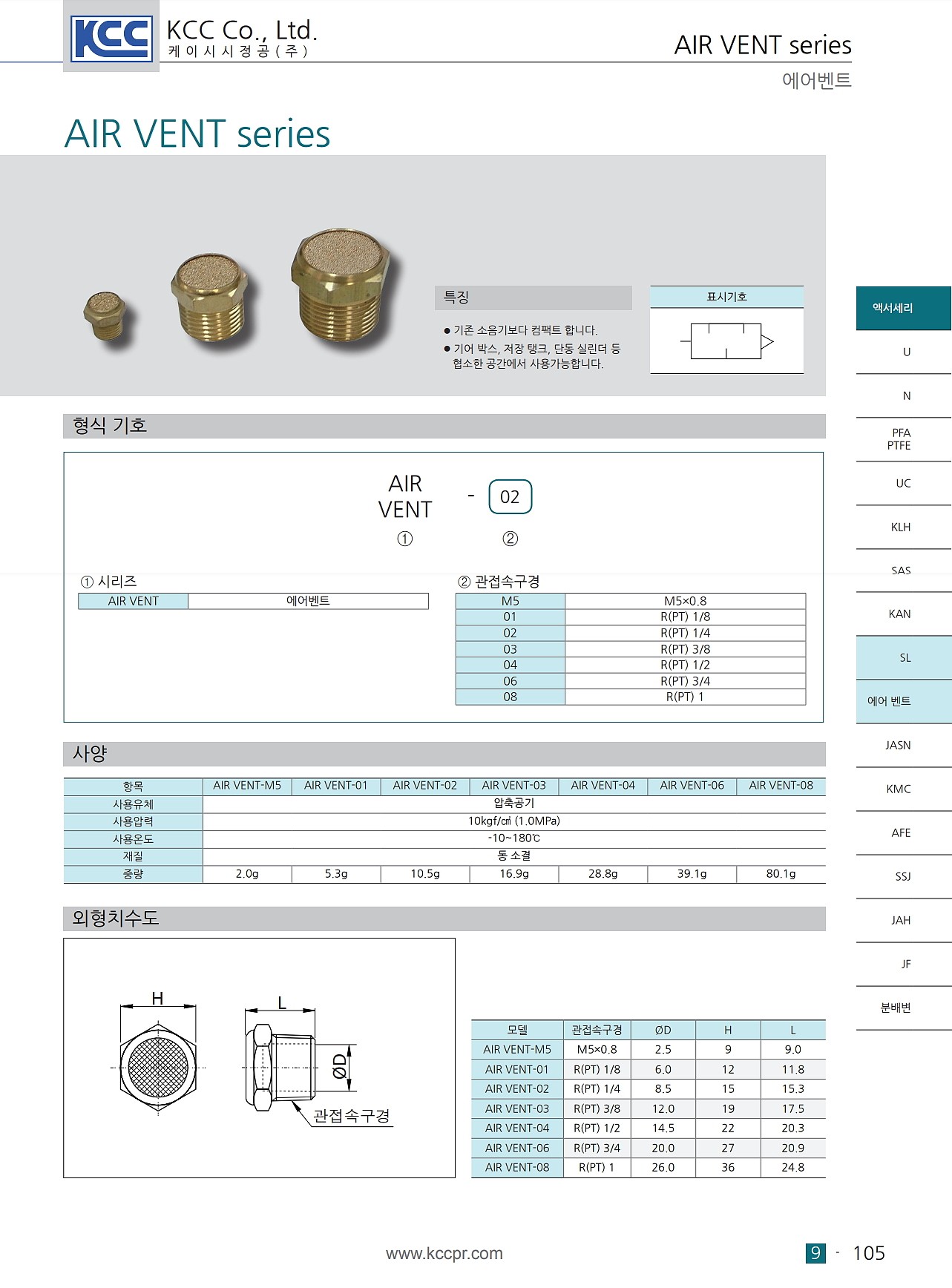Click the 10kgf/㎠ (1.0MPa) pressure value
952x1288 pixels.
click(x=514, y=821)
